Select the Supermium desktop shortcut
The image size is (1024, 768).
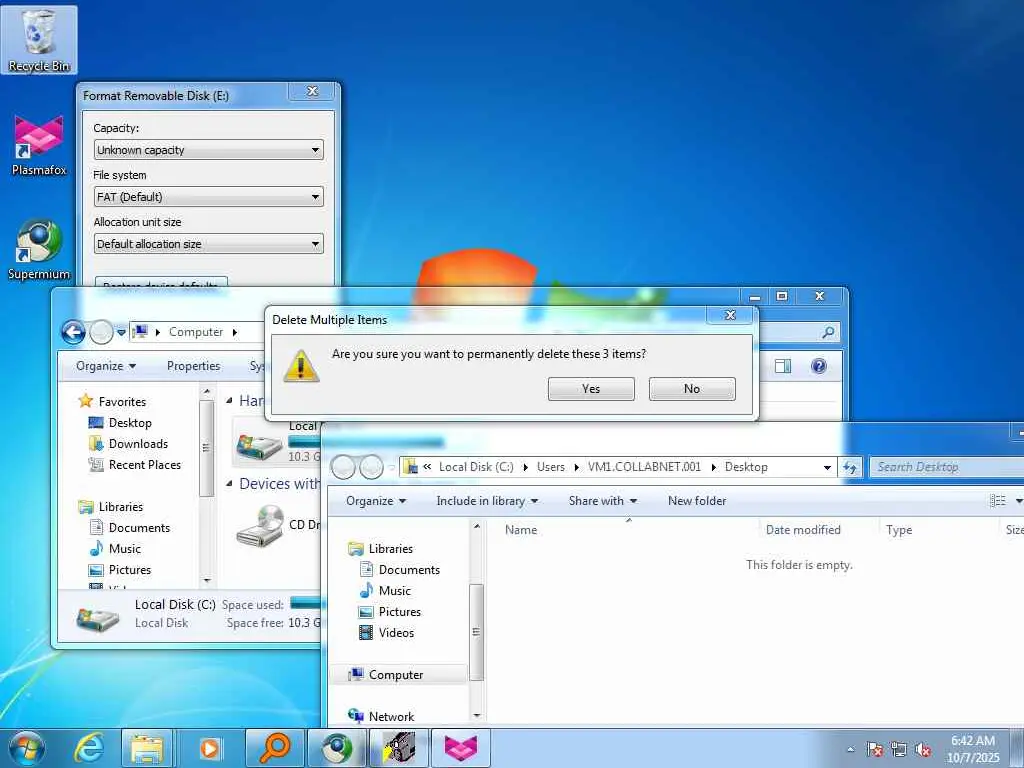coord(39,249)
